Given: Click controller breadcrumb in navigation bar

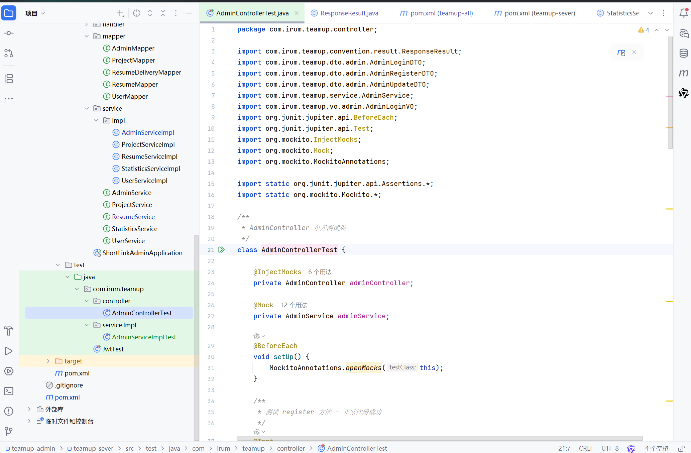Looking at the screenshot, I should [x=291, y=448].
